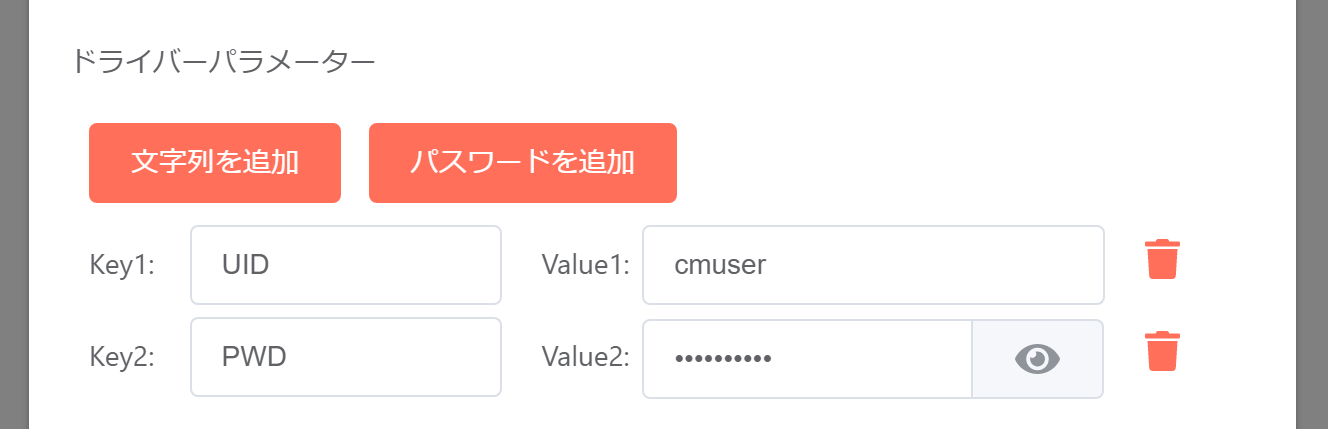Click the 文字列を追加 button
The width and height of the screenshot is (1328, 429).
tap(215, 163)
